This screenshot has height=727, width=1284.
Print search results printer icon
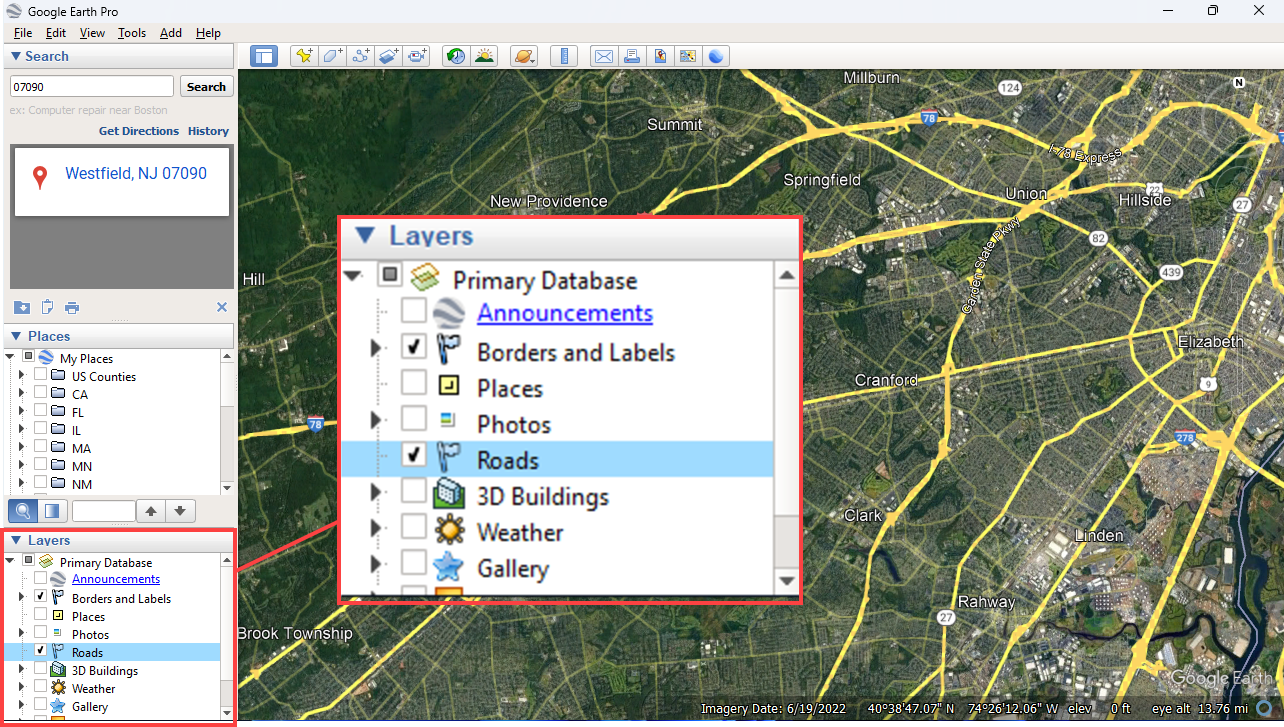point(72,307)
